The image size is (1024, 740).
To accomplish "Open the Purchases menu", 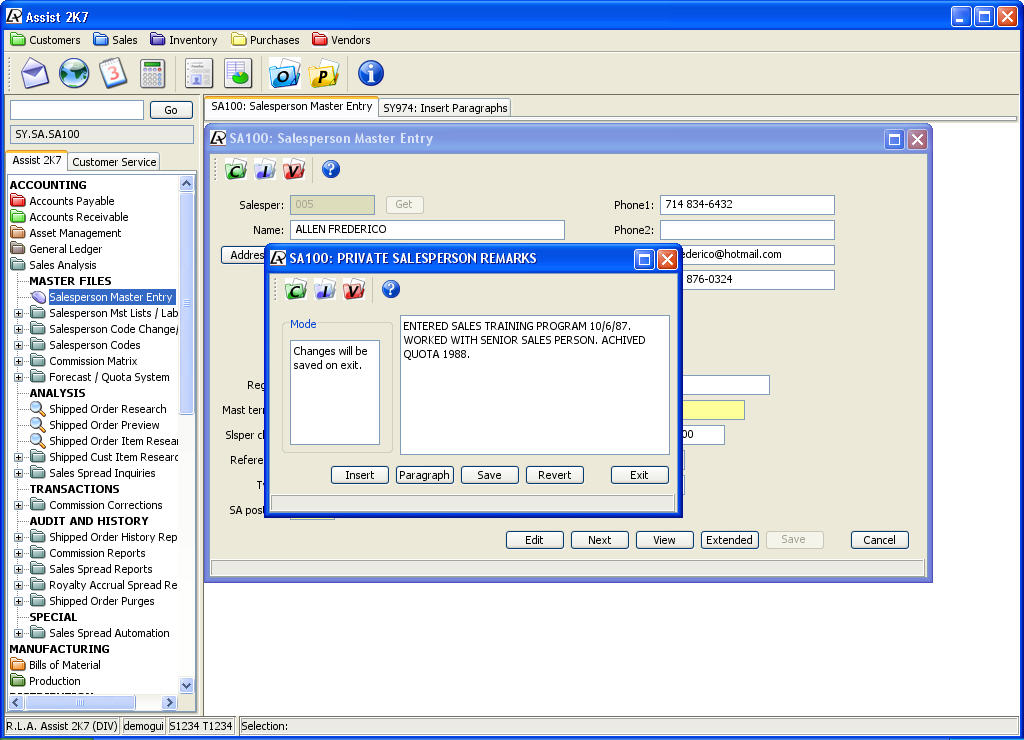I will (x=266, y=40).
